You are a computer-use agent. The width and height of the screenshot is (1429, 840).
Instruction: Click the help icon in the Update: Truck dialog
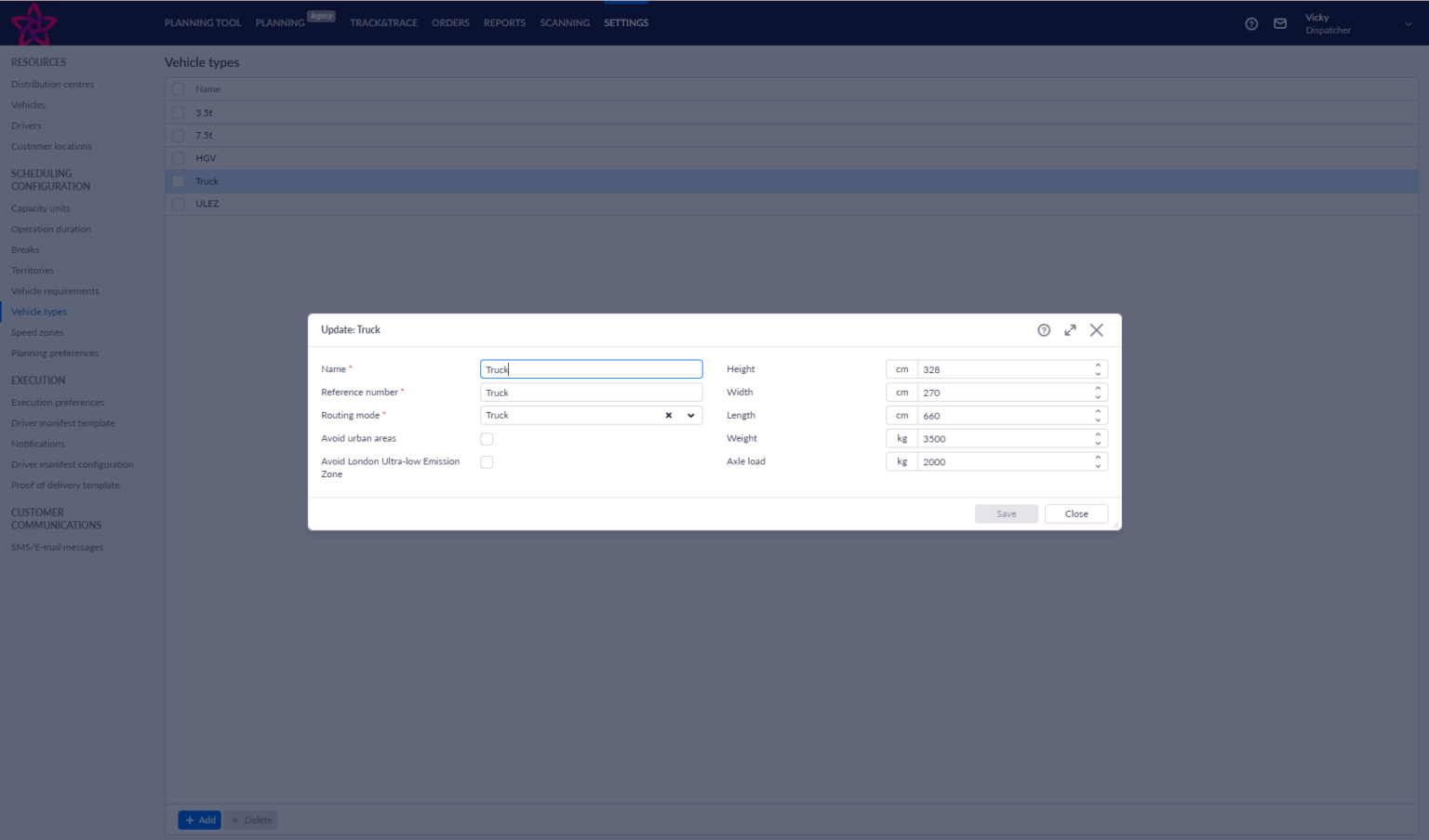1043,329
